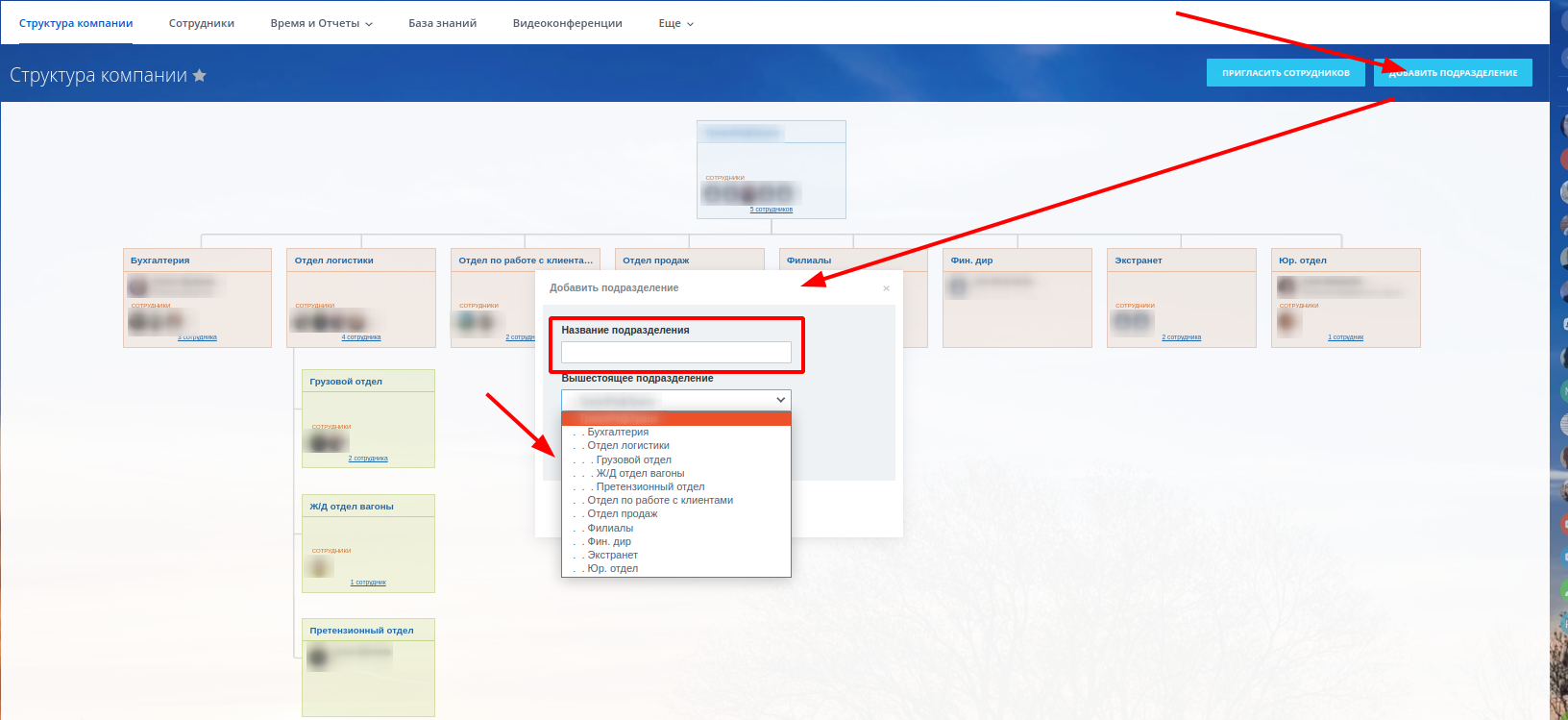Select Юр. отдел from the dropdown list
1568x720 pixels.
coord(613,569)
